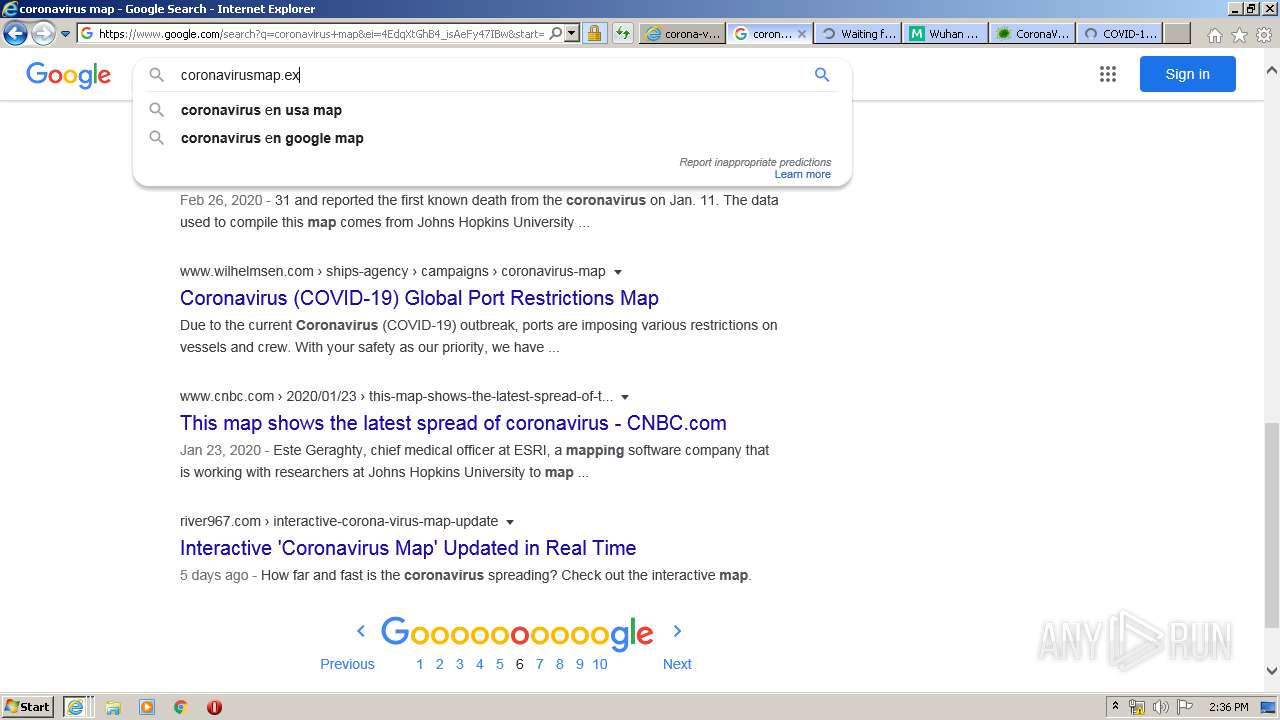Screen dimensions: 1280x720
Task: Click the page scrollbar thumb
Action: (1271, 525)
